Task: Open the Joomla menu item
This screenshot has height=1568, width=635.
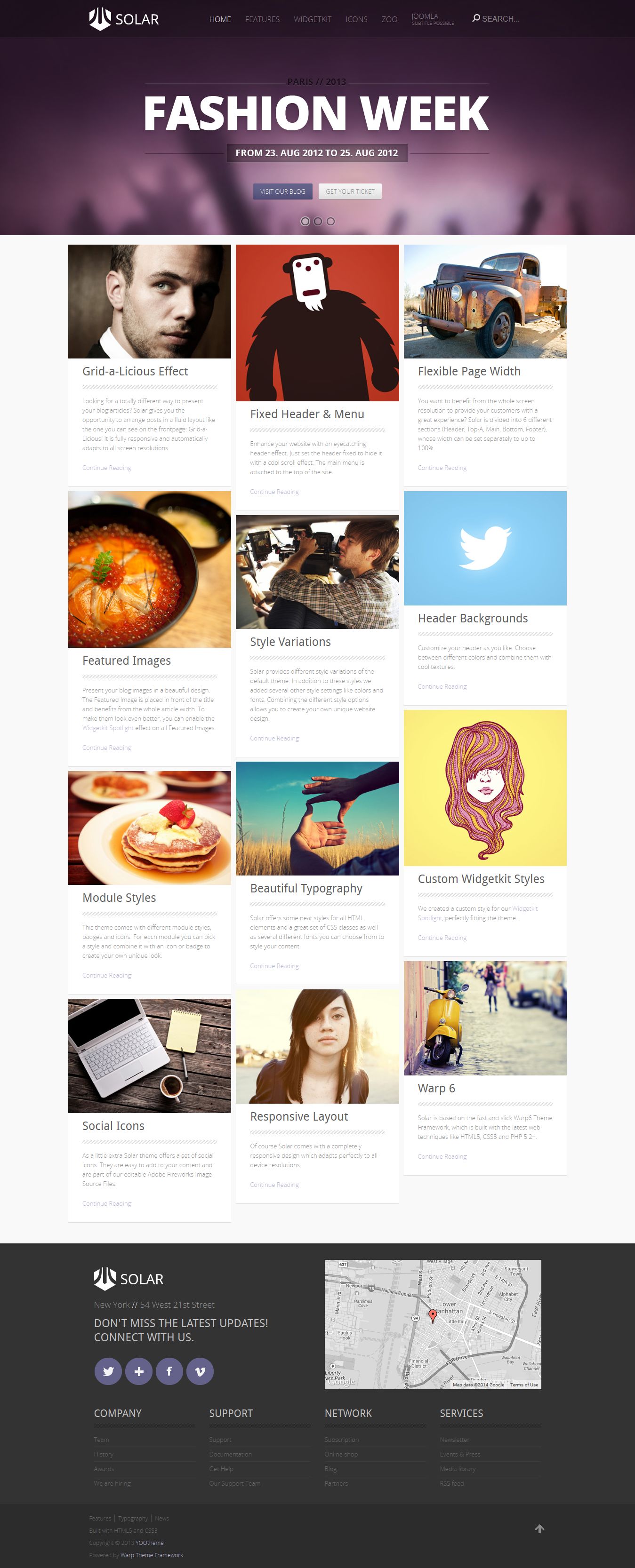Action: click(x=432, y=19)
